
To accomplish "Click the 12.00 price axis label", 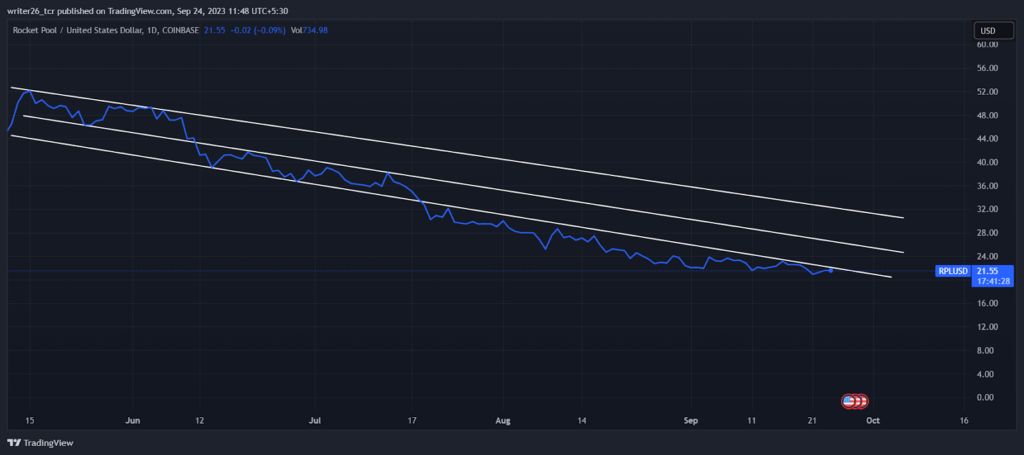I will [x=988, y=326].
